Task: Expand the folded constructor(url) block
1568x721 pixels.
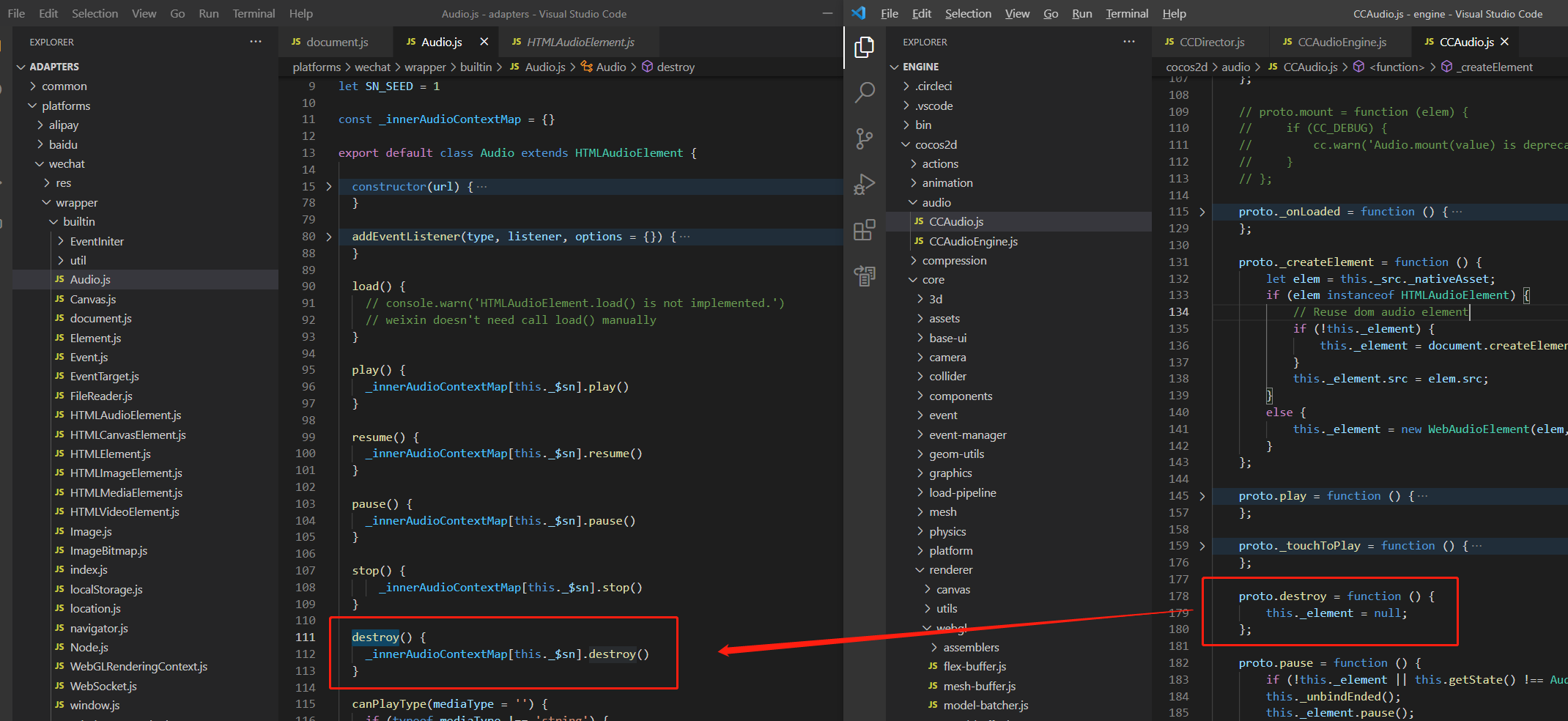Action: pyautogui.click(x=329, y=187)
